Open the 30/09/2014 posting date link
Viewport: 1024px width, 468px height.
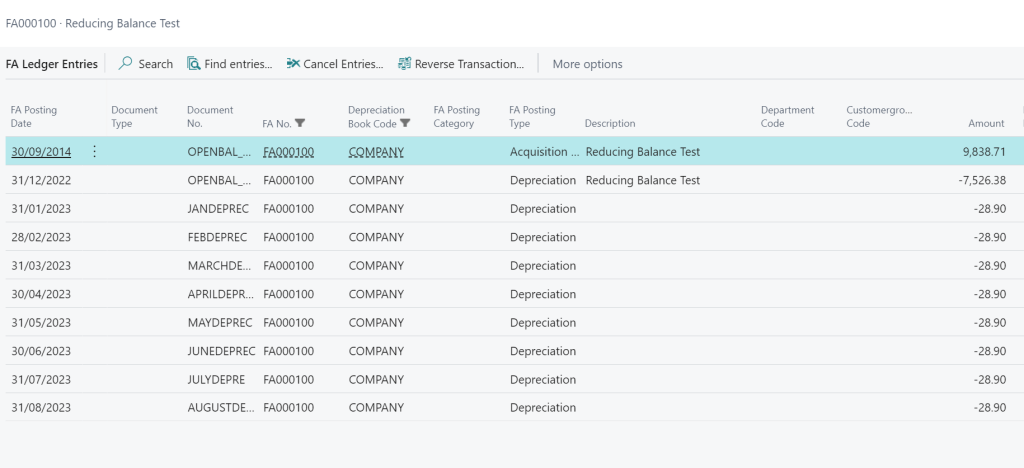coord(41,152)
